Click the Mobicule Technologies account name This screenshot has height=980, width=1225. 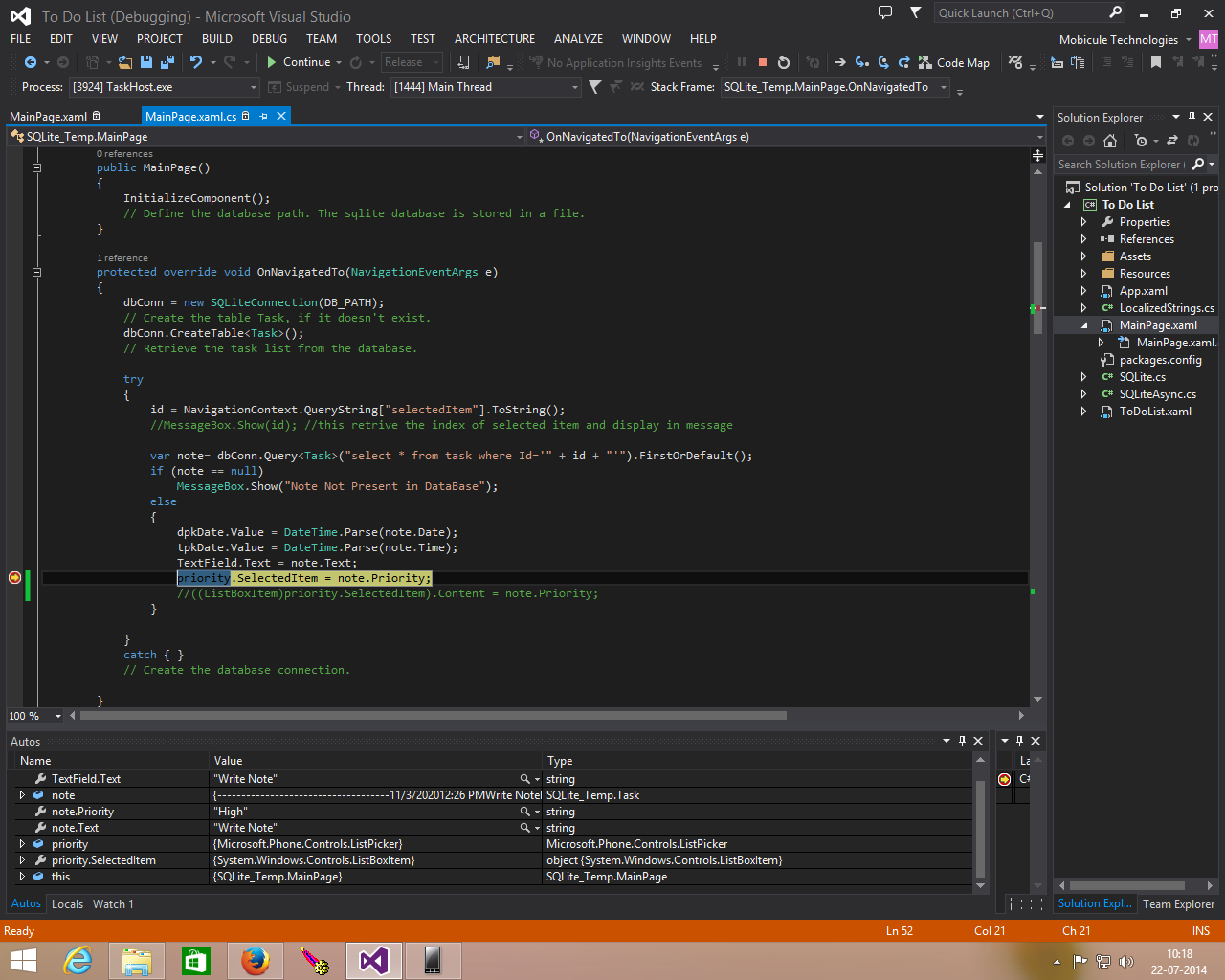pyautogui.click(x=1118, y=40)
